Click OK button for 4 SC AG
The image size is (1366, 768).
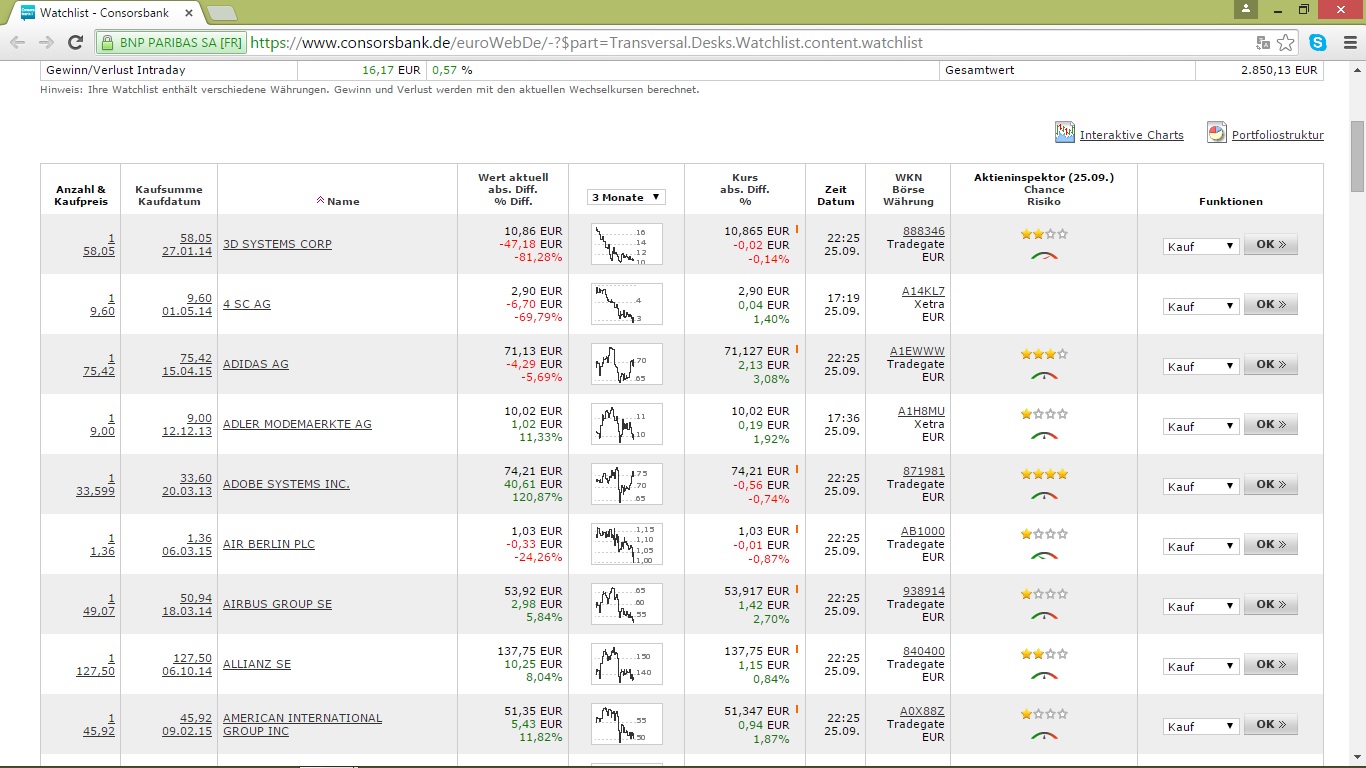(x=1270, y=305)
